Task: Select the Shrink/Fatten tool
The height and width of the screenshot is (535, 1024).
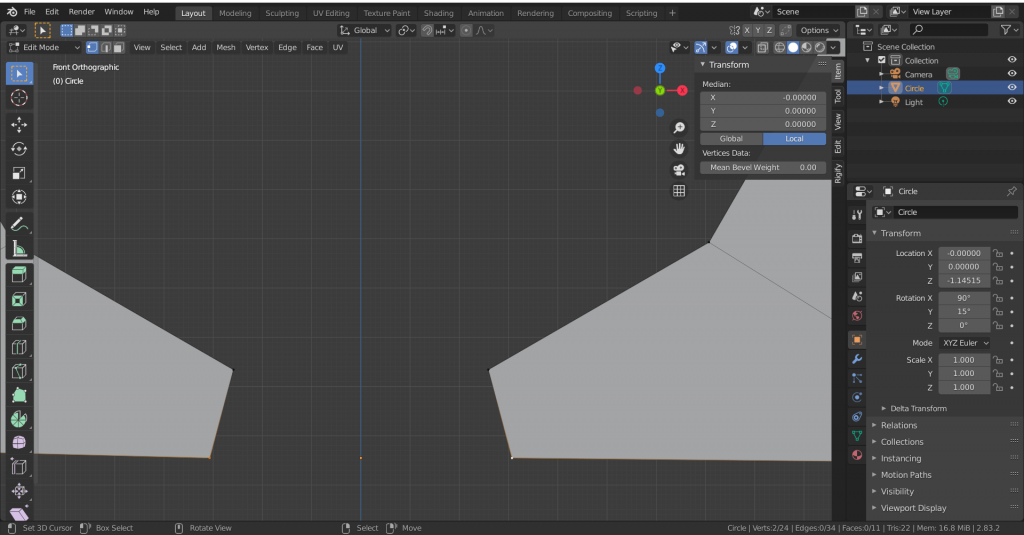Action: click(19, 491)
